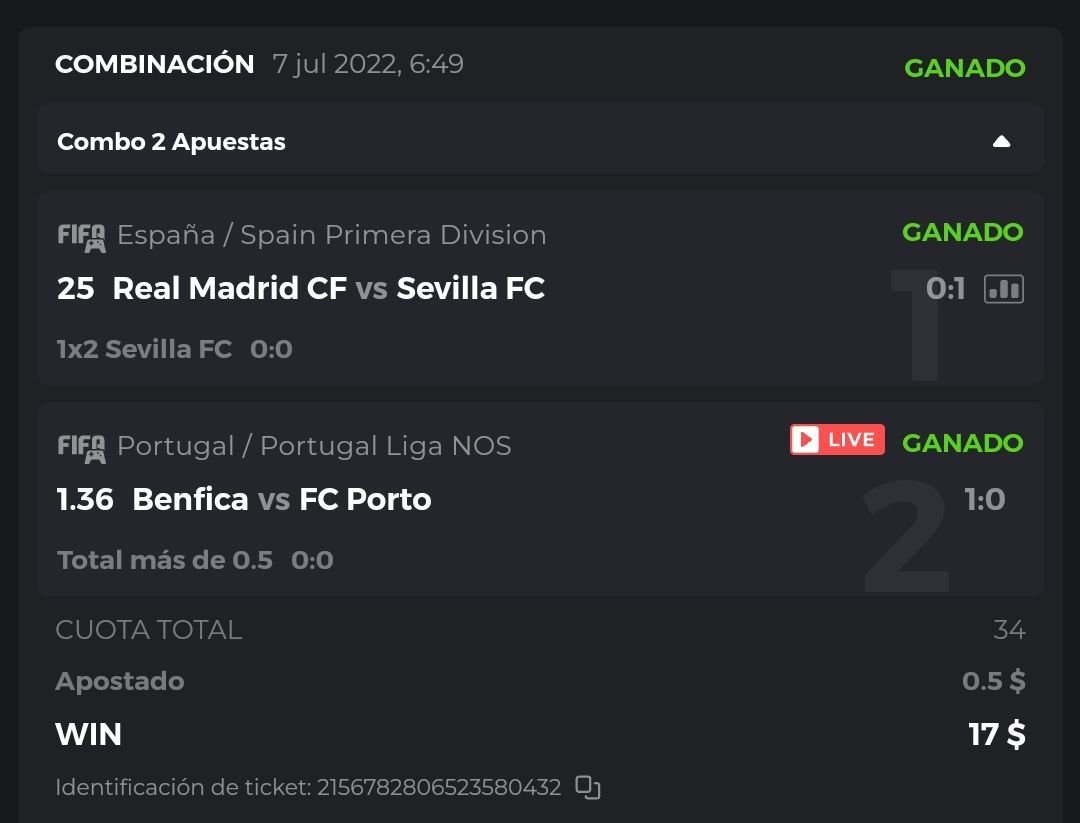Screen dimensions: 1080x823
Task: Copy the ticket identification number
Action: click(x=588, y=787)
